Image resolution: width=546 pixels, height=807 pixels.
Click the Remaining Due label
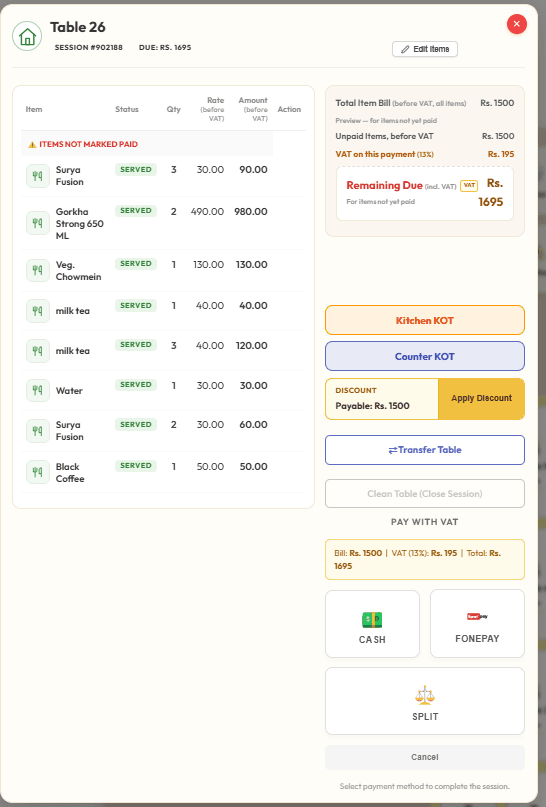click(384, 185)
